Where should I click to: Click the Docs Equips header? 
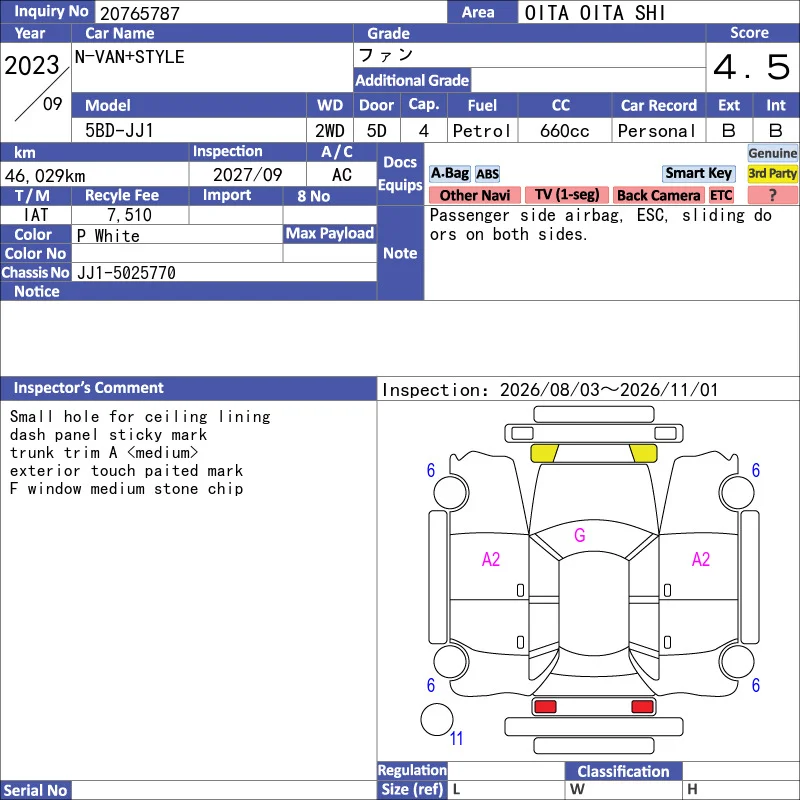[401, 173]
